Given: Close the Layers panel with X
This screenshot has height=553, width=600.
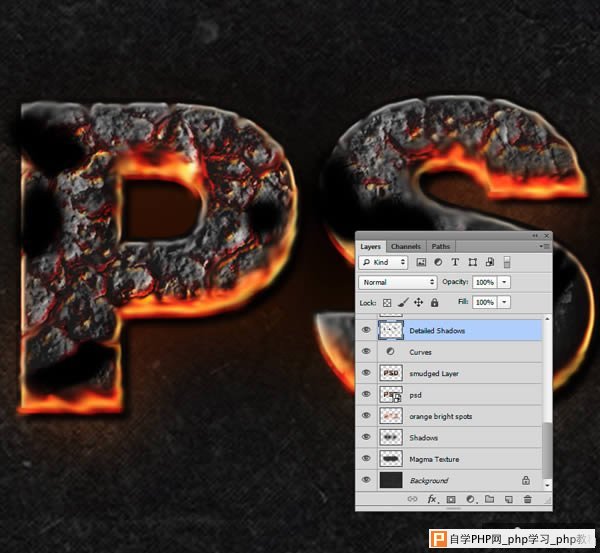Looking at the screenshot, I should point(546,236).
